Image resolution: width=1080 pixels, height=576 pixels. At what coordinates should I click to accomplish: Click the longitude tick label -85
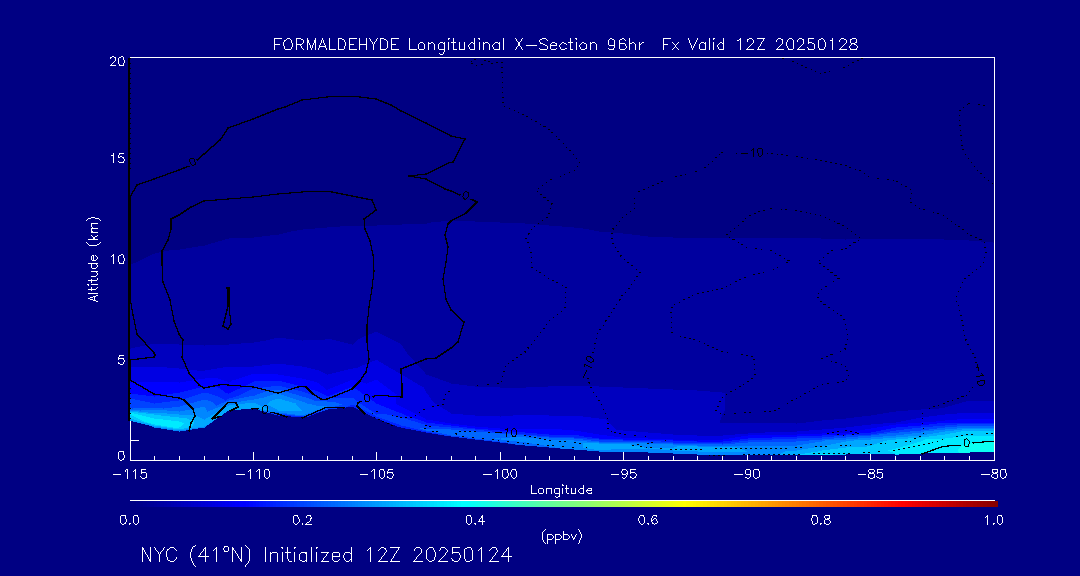click(870, 475)
